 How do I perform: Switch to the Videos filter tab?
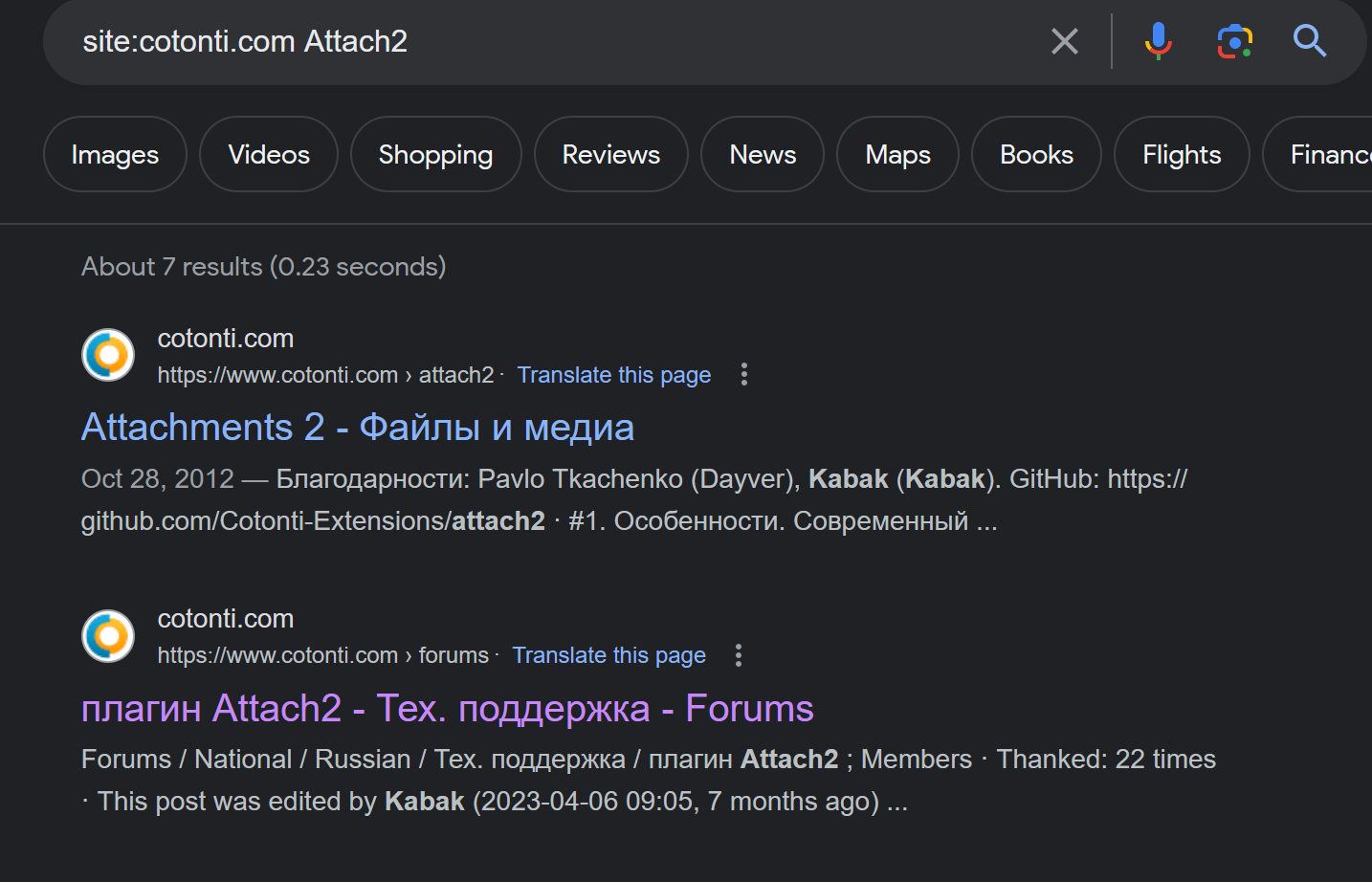(269, 154)
